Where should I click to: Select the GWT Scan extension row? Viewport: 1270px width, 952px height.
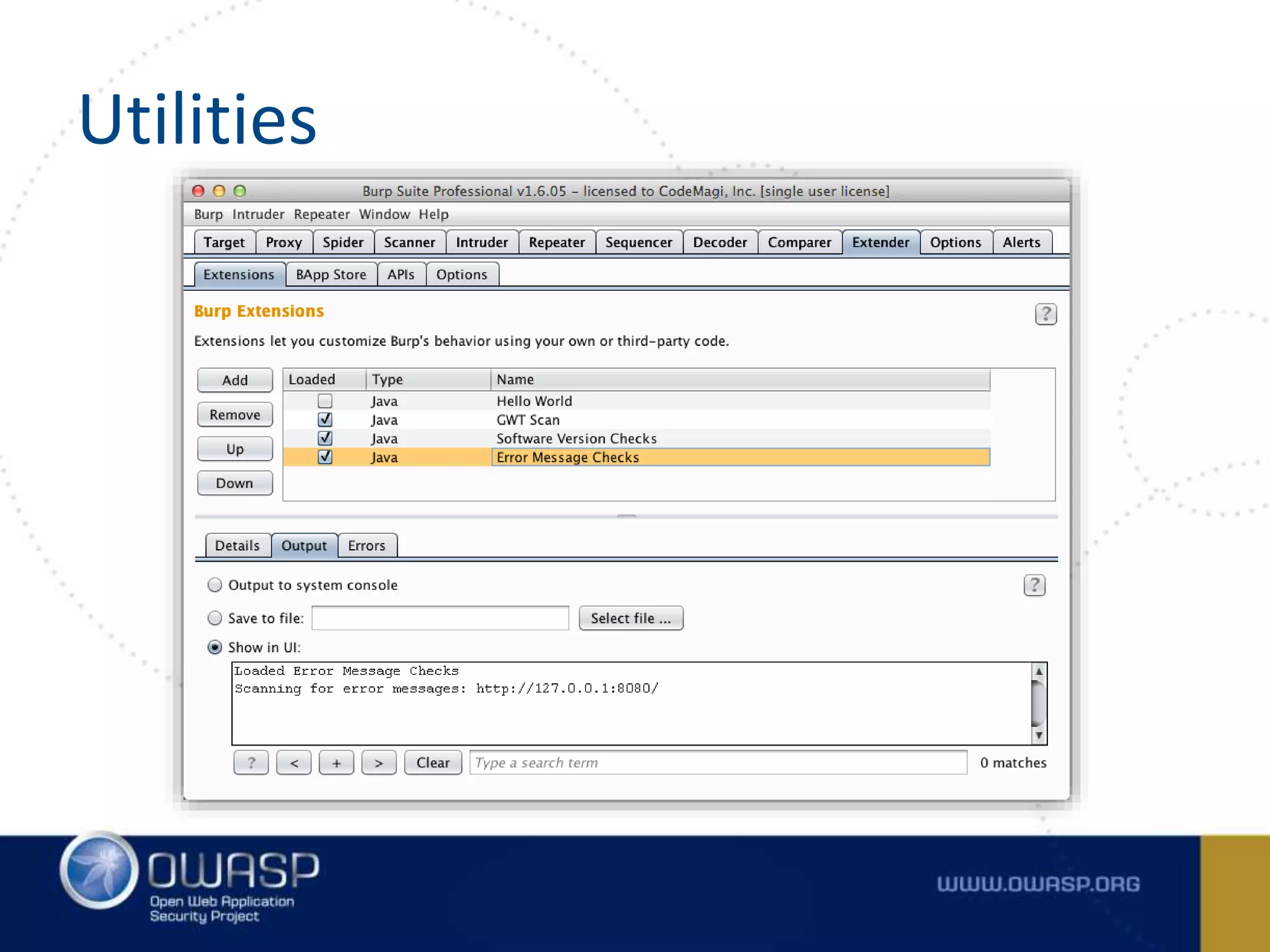click(x=636, y=420)
